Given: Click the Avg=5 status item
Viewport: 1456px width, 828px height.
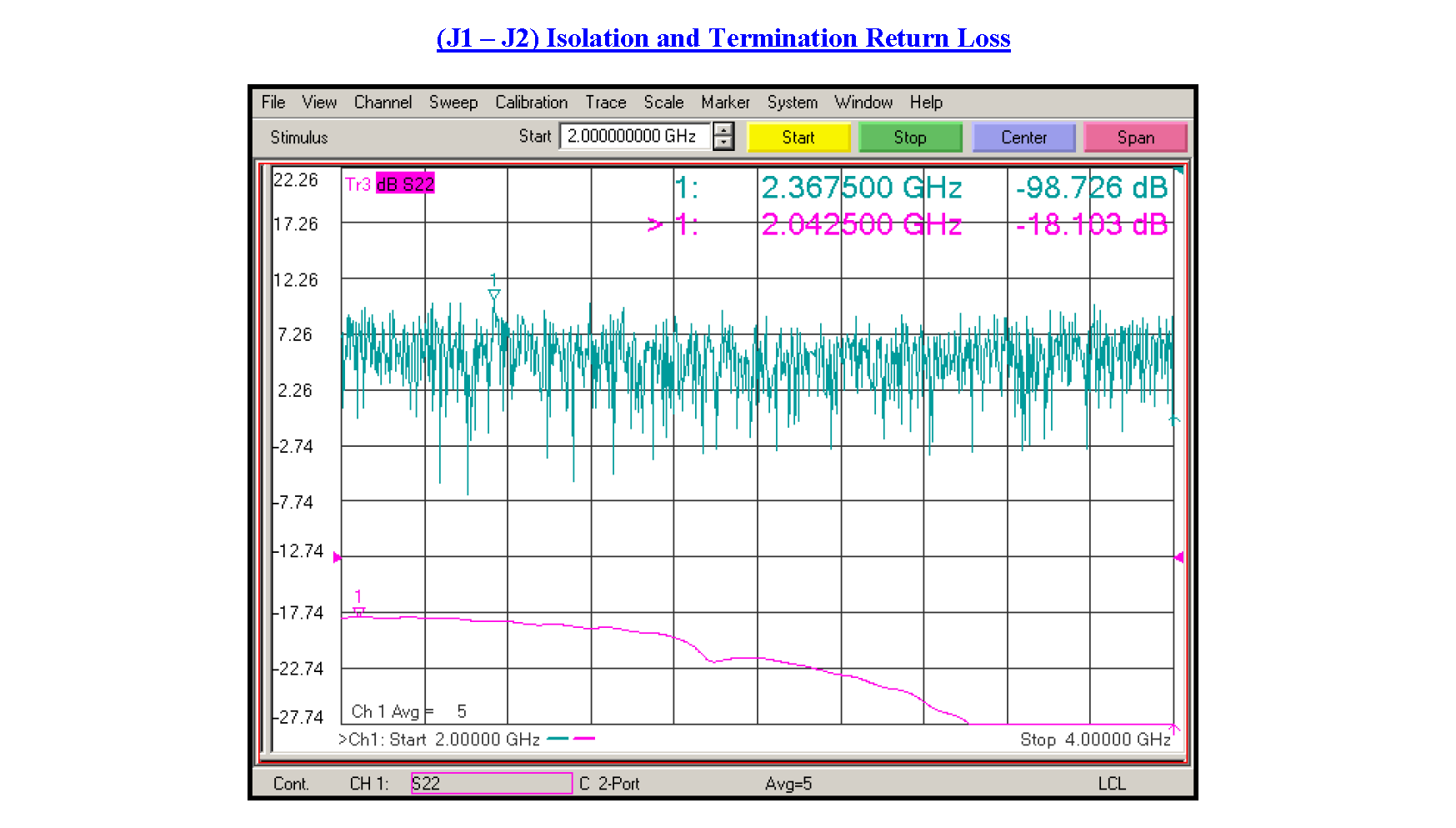Looking at the screenshot, I should 788,783.
